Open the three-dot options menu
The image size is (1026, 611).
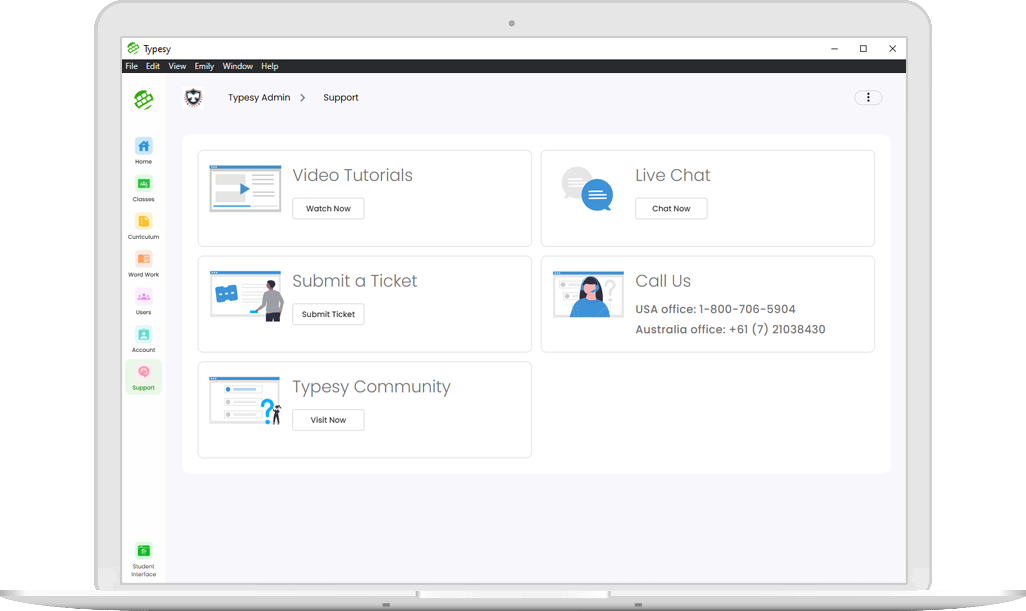coord(868,97)
